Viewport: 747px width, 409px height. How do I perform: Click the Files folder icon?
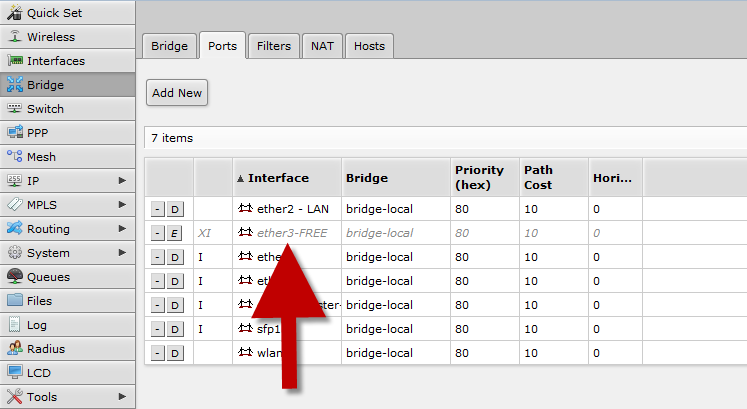15,300
